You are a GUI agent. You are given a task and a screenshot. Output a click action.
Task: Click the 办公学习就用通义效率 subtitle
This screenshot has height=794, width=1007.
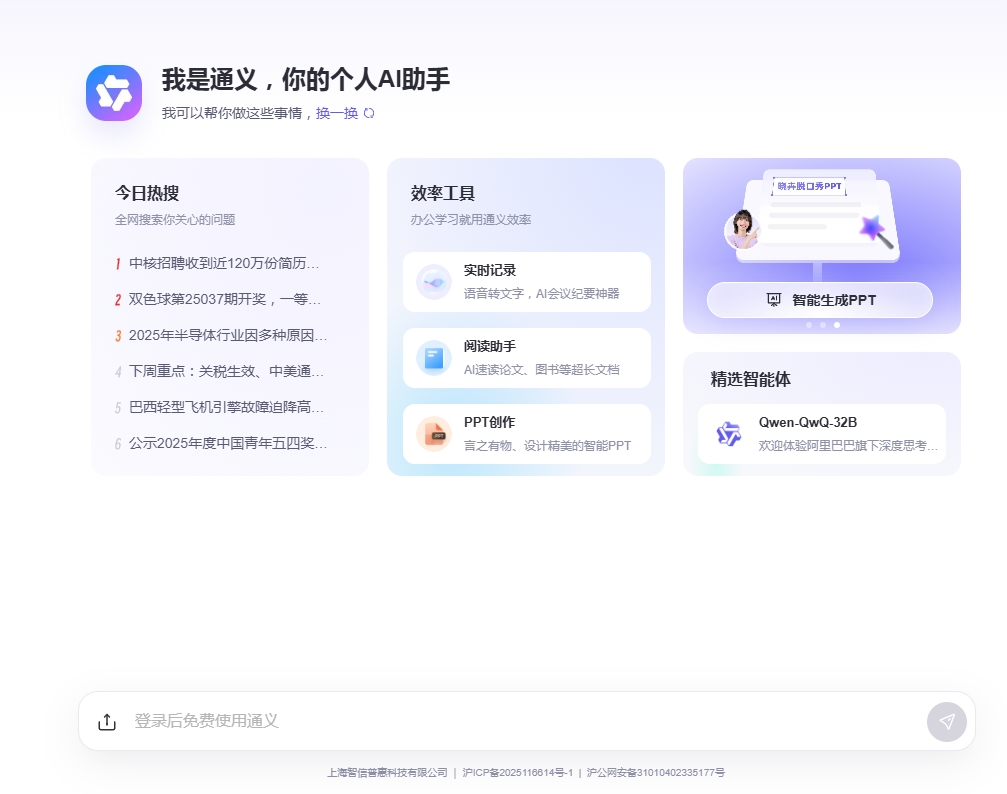[471, 220]
